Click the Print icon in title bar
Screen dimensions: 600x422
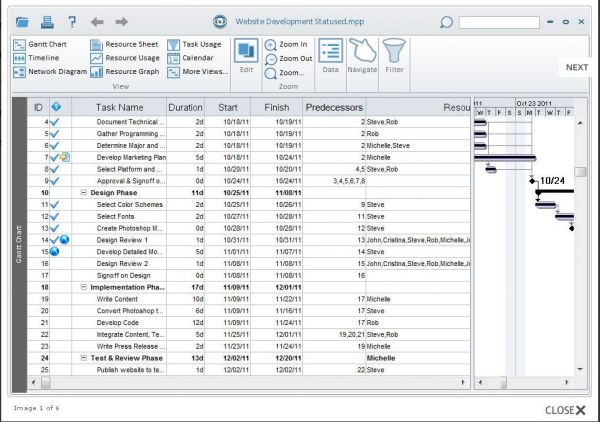click(47, 21)
